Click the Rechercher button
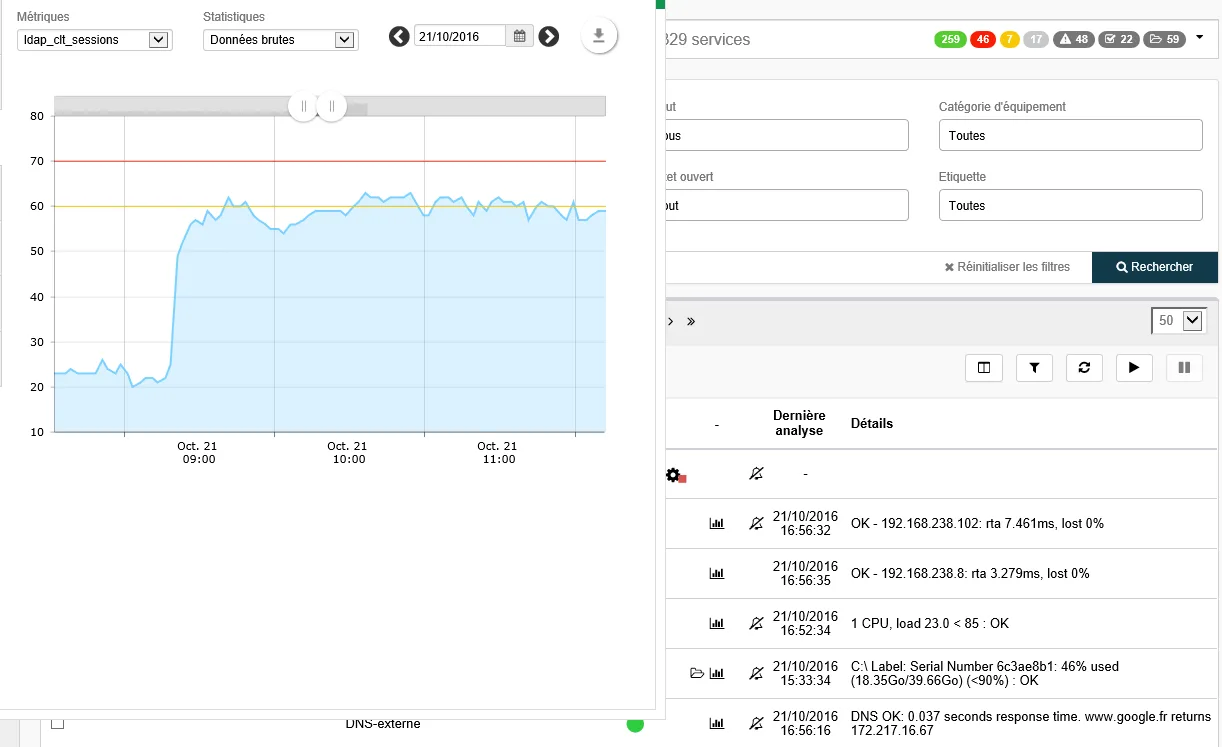The width and height of the screenshot is (1222, 747). coord(1155,267)
